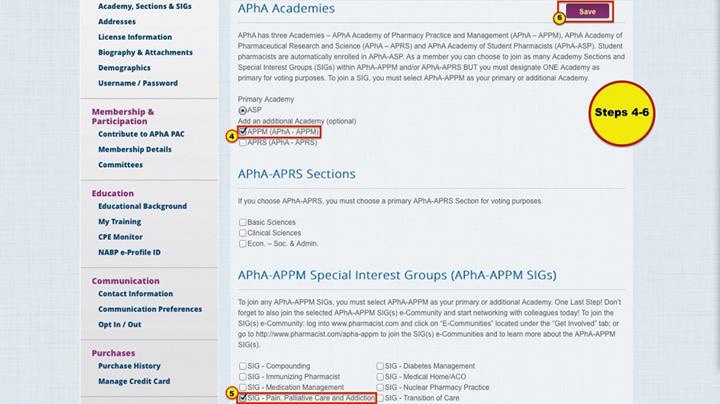
Task: Open Username / Password settings link
Action: click(138, 83)
